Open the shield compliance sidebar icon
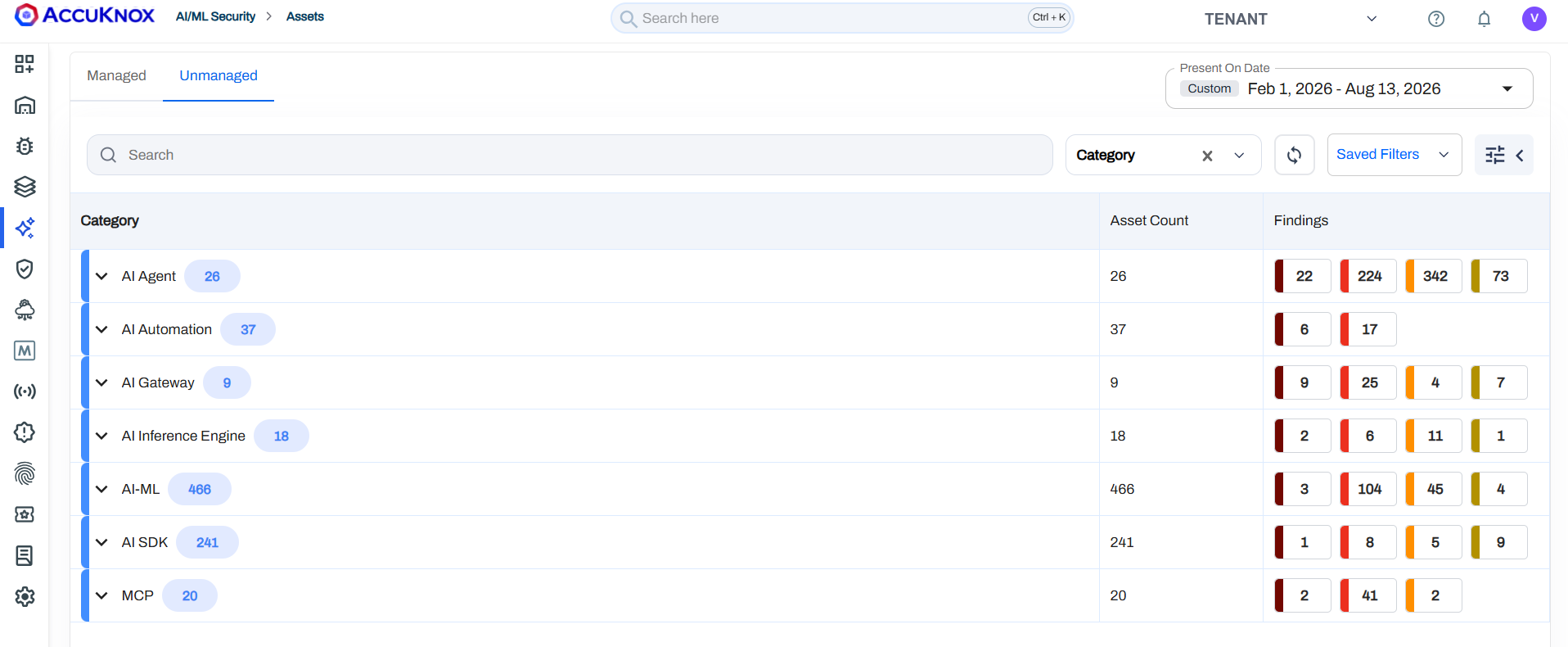The image size is (1568, 647). point(25,269)
